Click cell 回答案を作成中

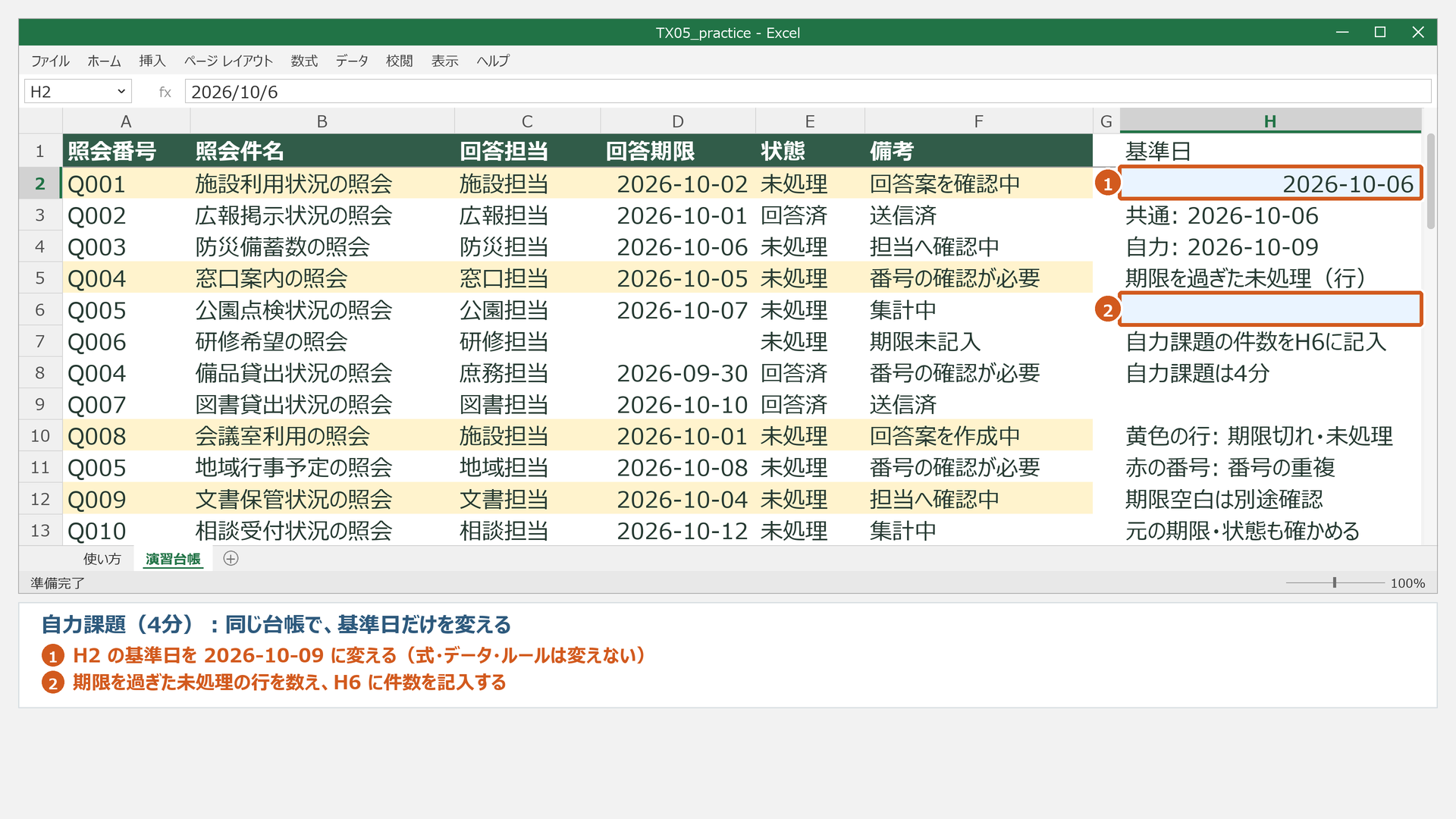point(978,436)
